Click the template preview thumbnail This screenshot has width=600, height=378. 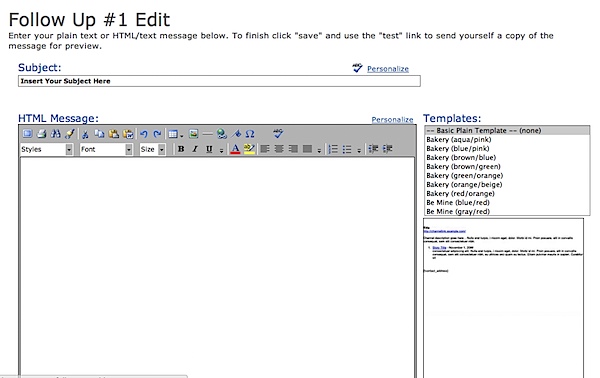(503, 298)
